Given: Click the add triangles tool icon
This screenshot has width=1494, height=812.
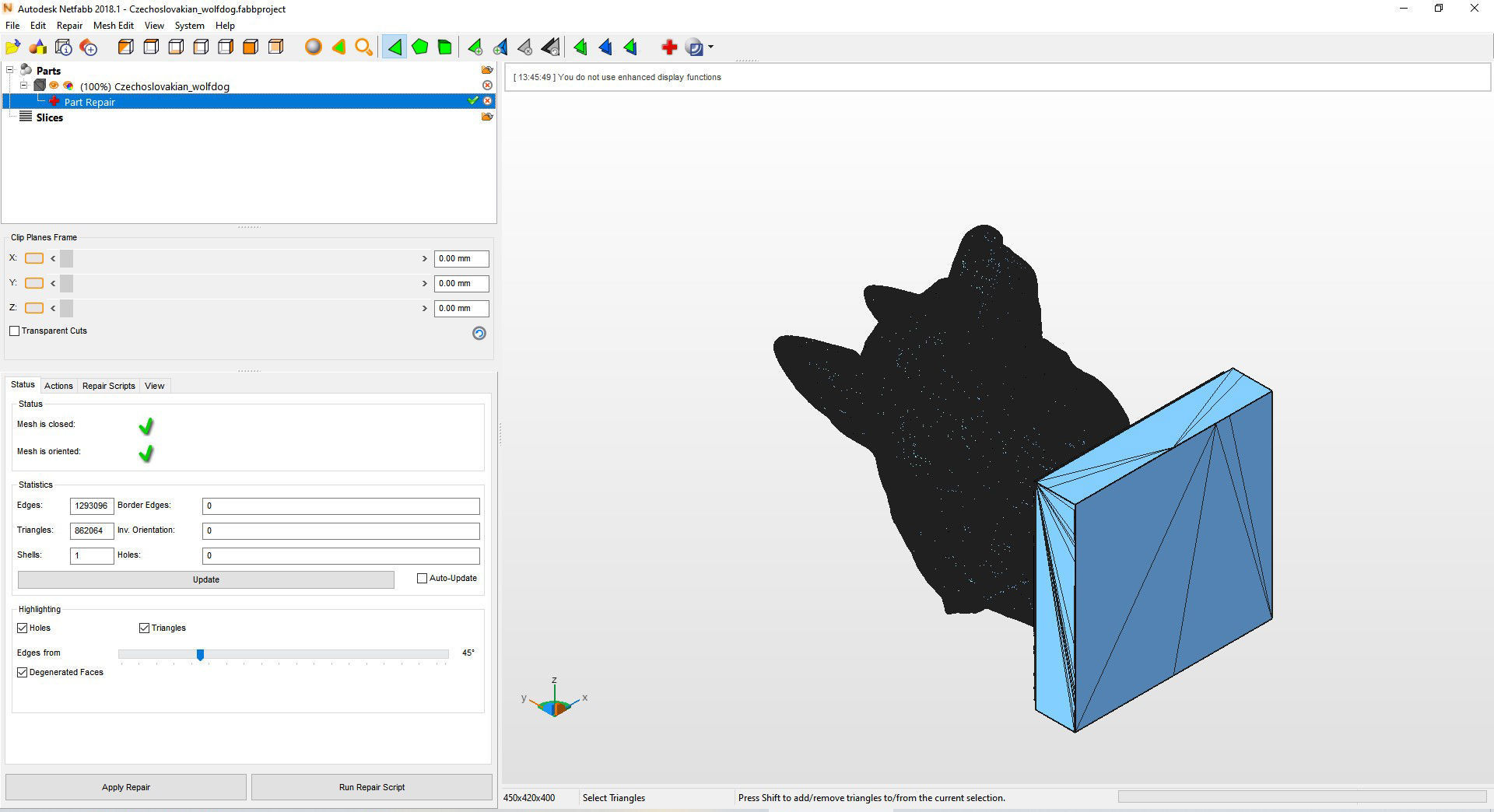Looking at the screenshot, I should 475,47.
